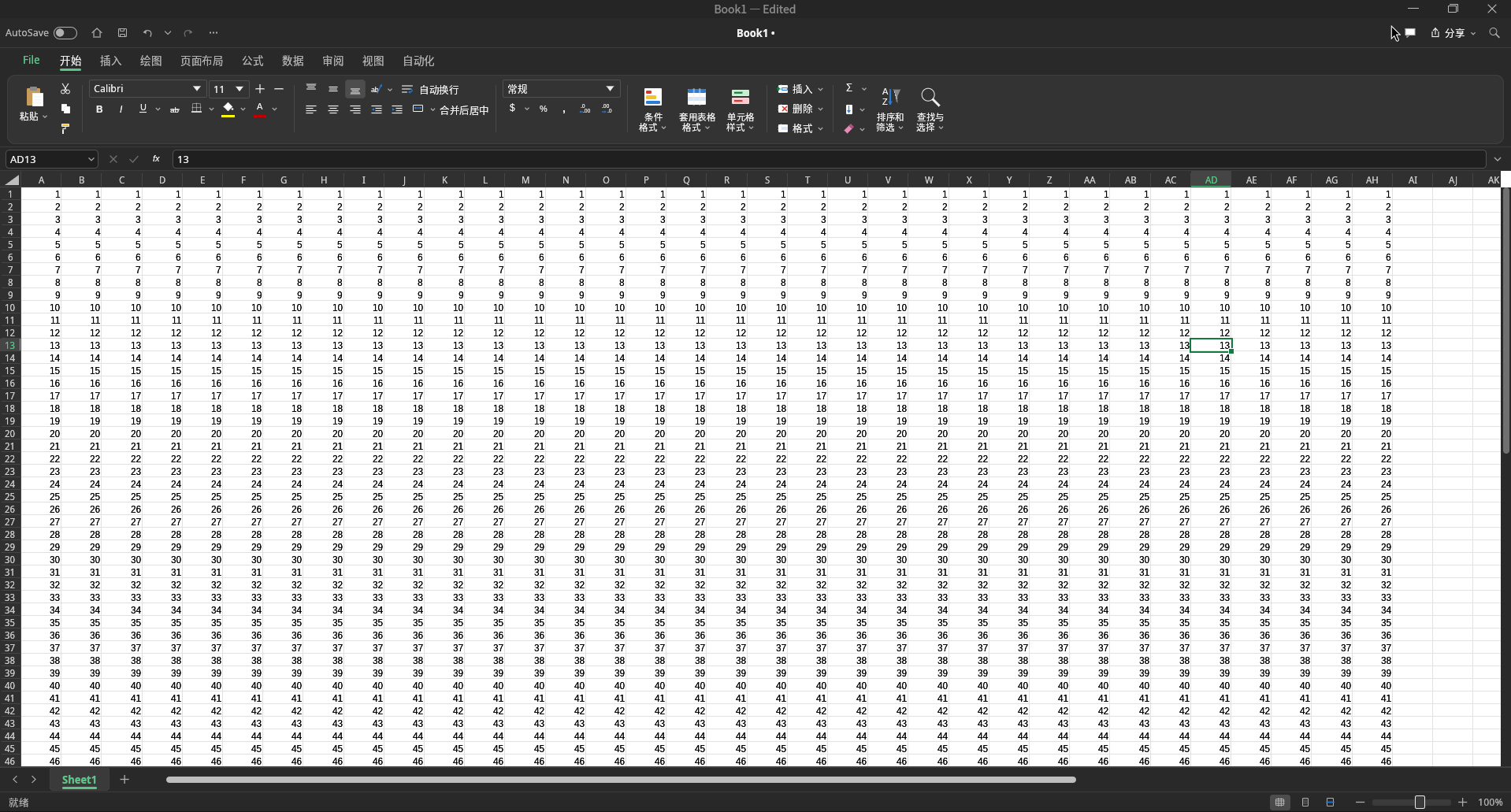This screenshot has height=812, width=1511.
Task: Increase indent of cell contents
Action: click(x=397, y=109)
